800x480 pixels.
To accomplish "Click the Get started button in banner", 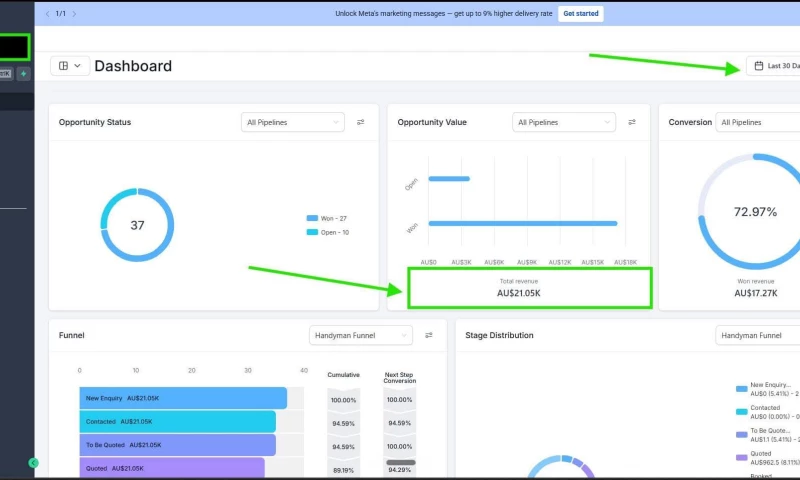I will (581, 14).
